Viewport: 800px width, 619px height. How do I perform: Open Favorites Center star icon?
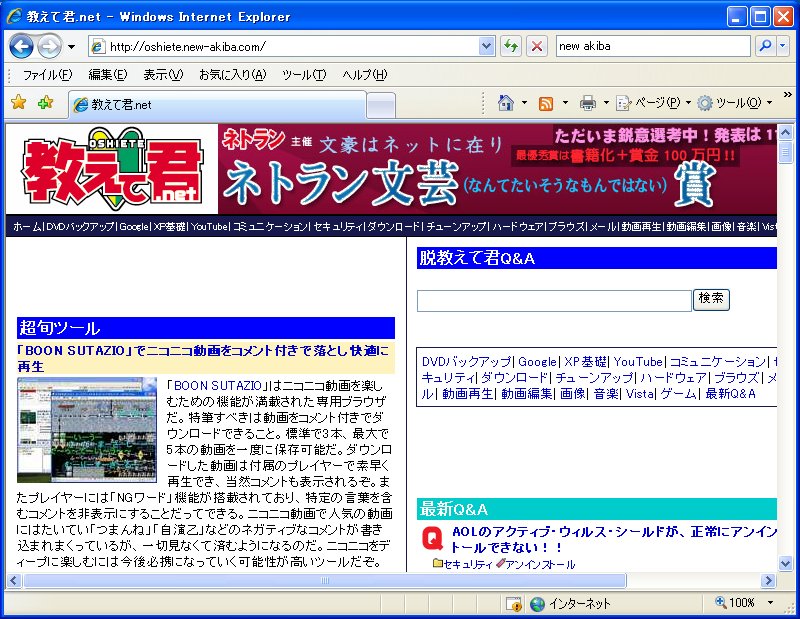point(19,103)
